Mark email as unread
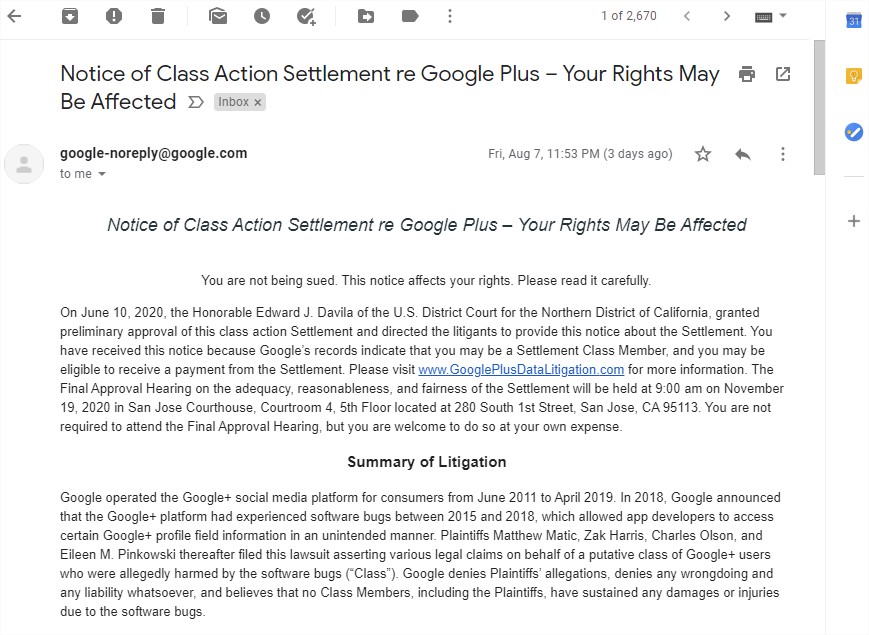The width and height of the screenshot is (869, 635). point(218,16)
